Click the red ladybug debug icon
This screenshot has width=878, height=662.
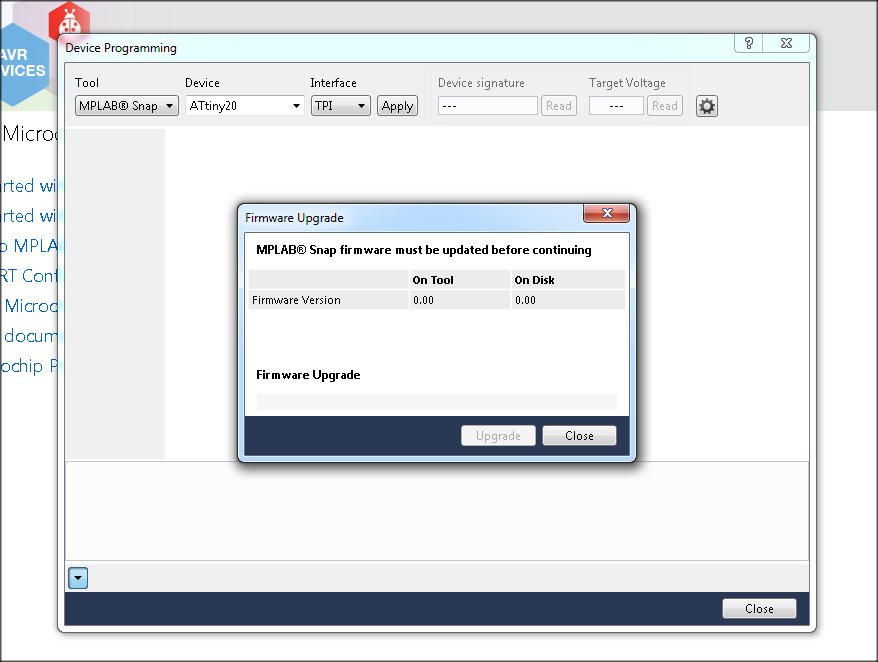pyautogui.click(x=69, y=21)
